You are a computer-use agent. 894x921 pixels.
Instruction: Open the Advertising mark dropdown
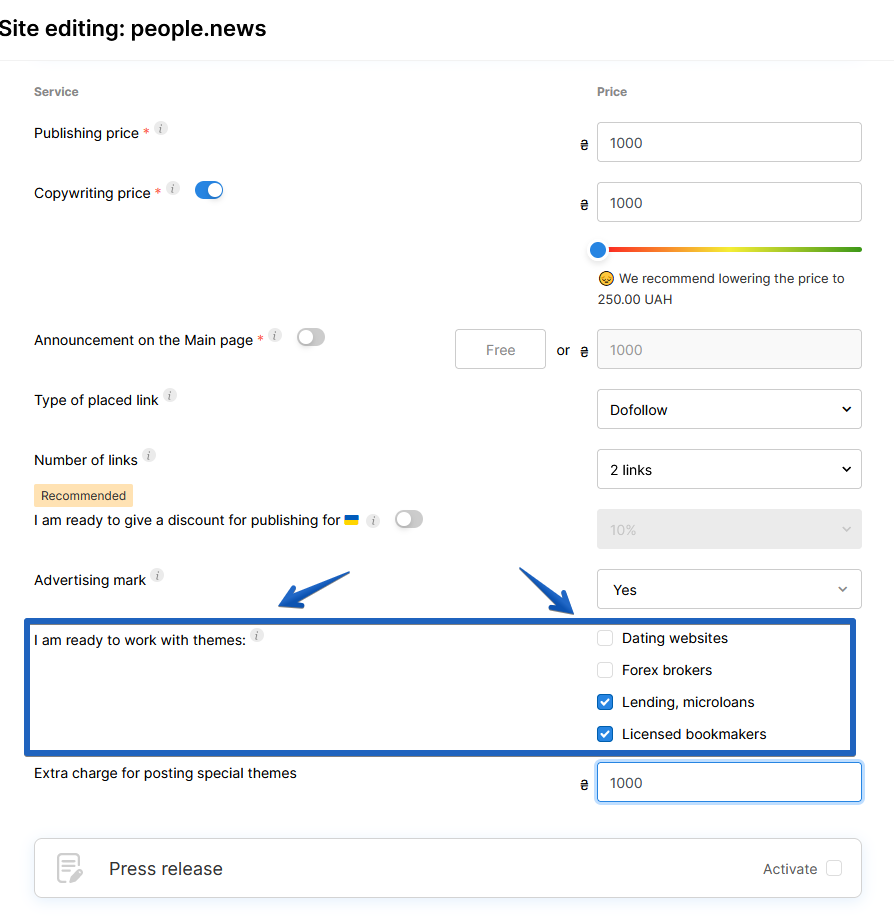729,589
